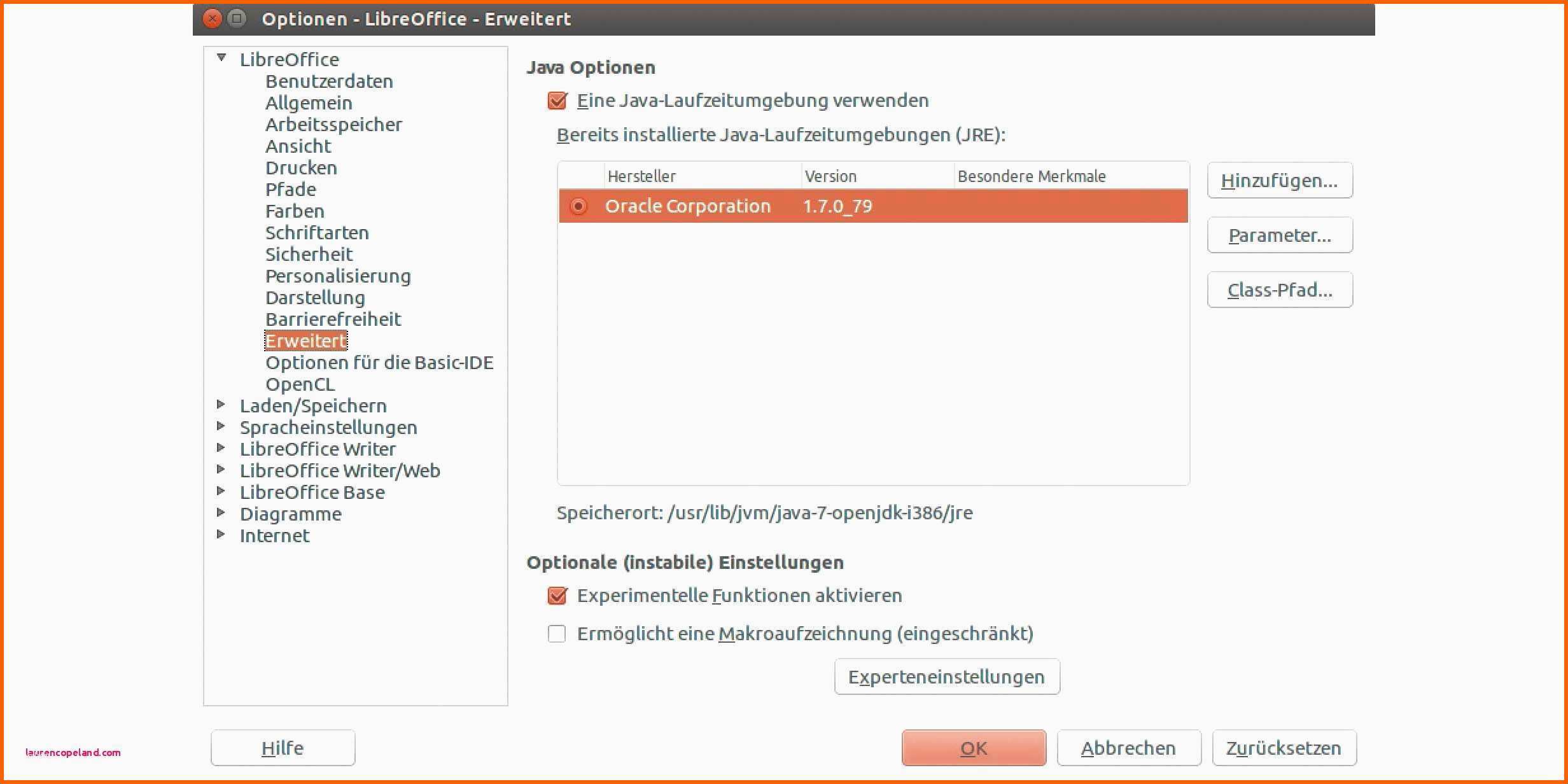
Task: Click Besondere Merkmale column header
Action: [1071, 176]
